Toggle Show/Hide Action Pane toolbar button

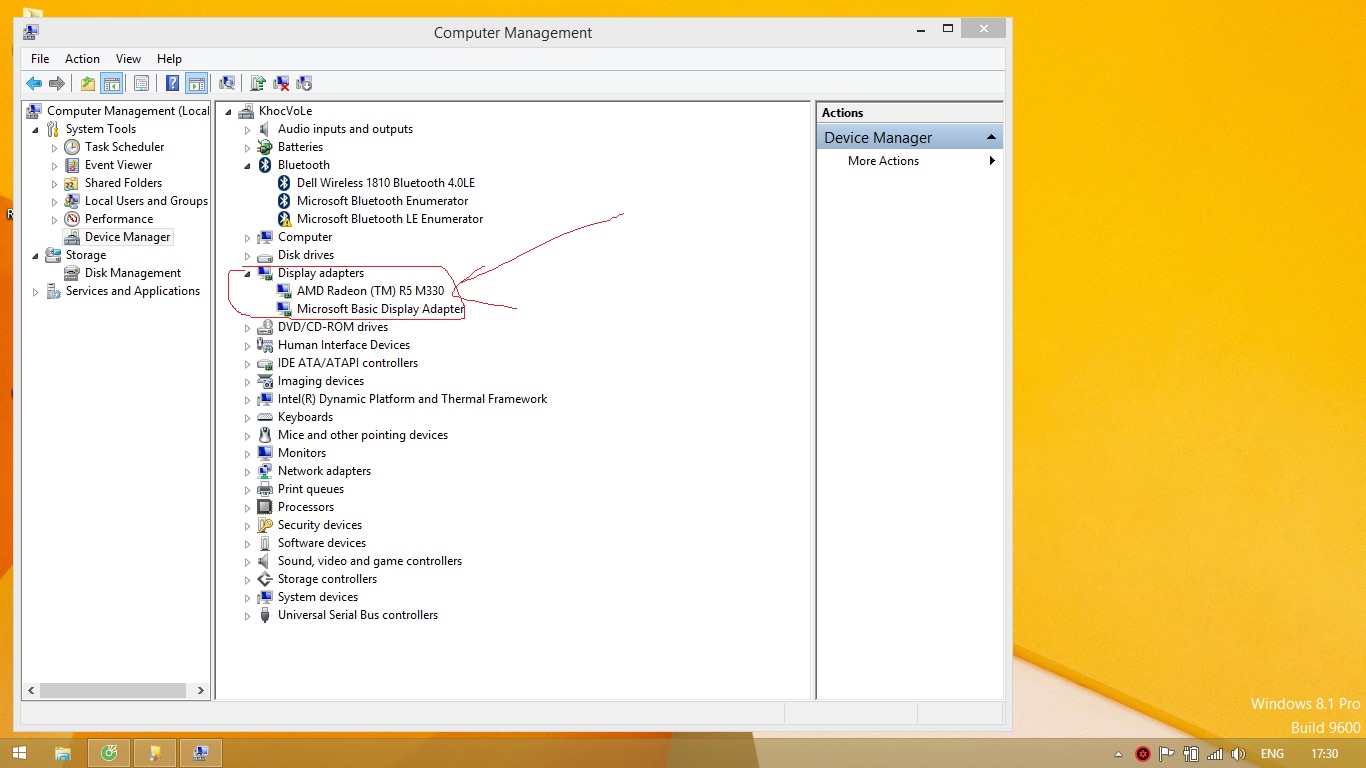196,84
